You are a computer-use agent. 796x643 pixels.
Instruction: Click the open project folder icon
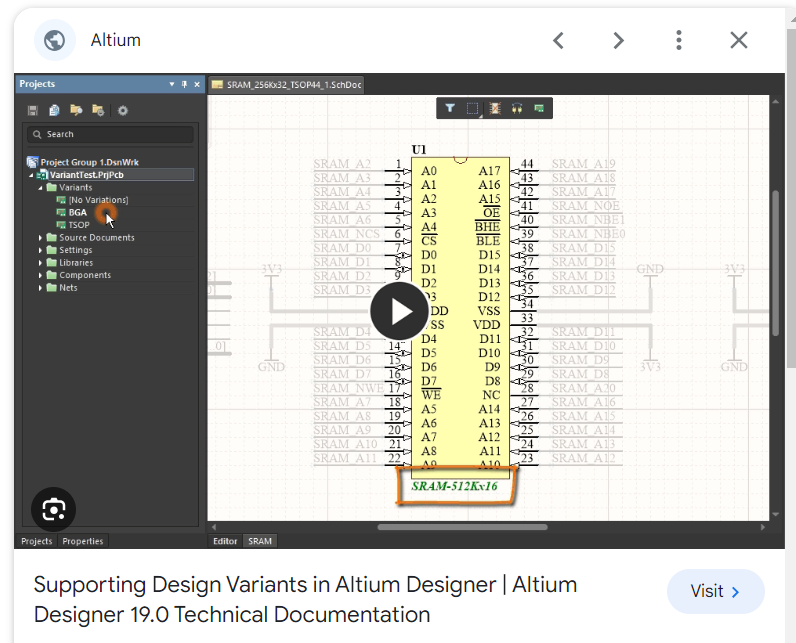click(76, 110)
